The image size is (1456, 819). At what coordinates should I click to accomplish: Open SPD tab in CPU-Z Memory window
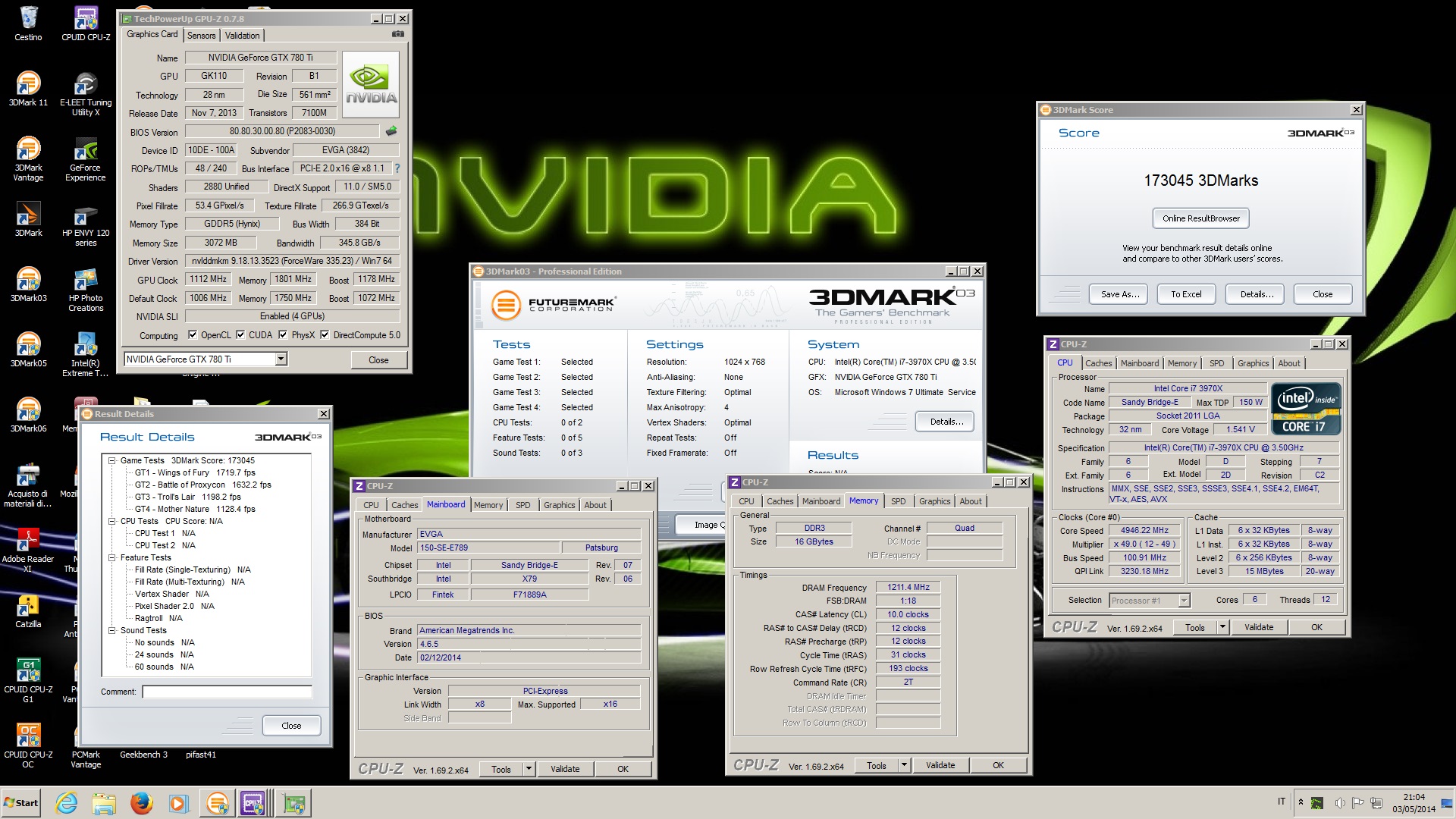(x=898, y=501)
